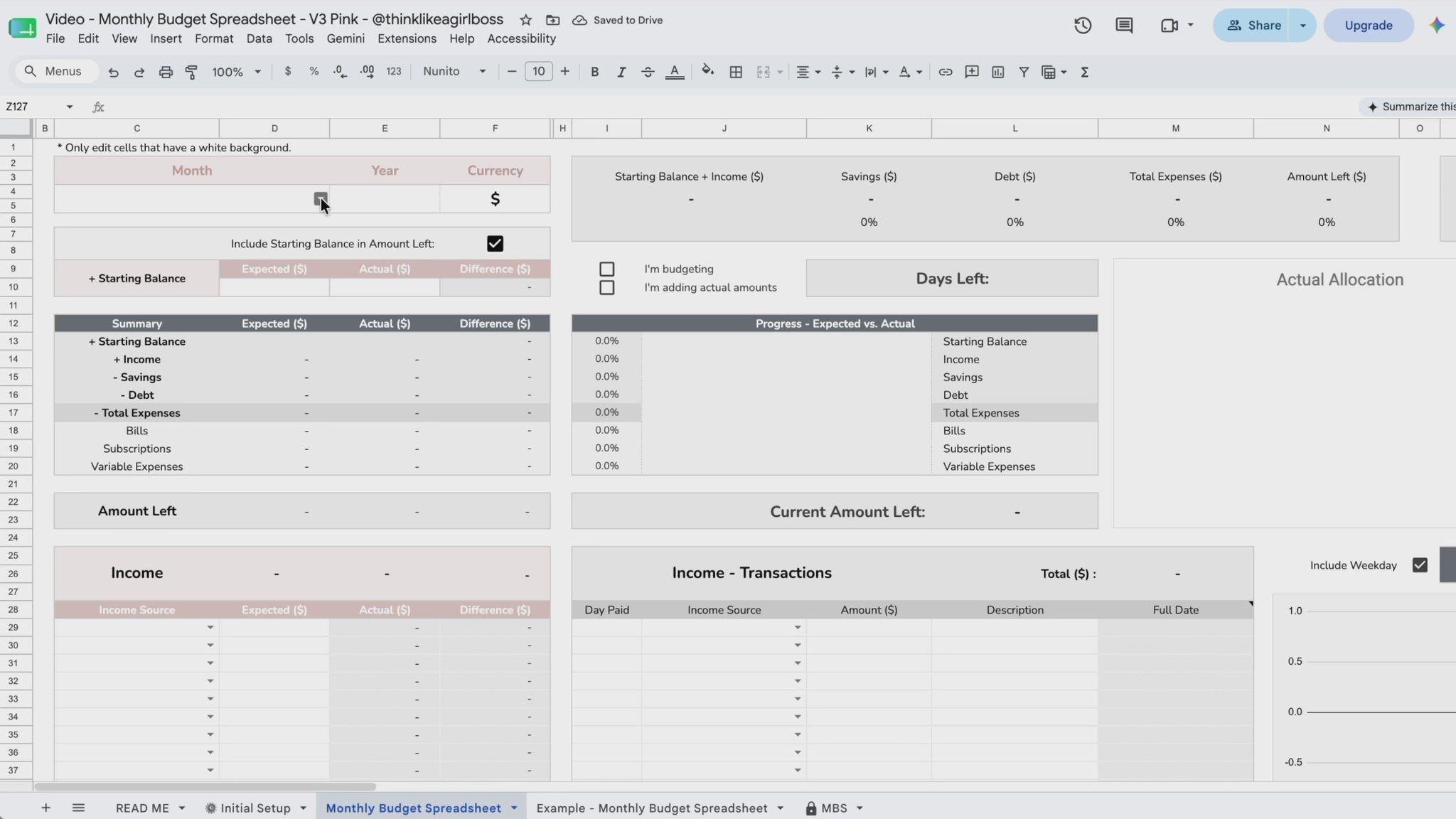The height and width of the screenshot is (819, 1456).
Task: Open comments panel icon in header
Action: (1124, 26)
